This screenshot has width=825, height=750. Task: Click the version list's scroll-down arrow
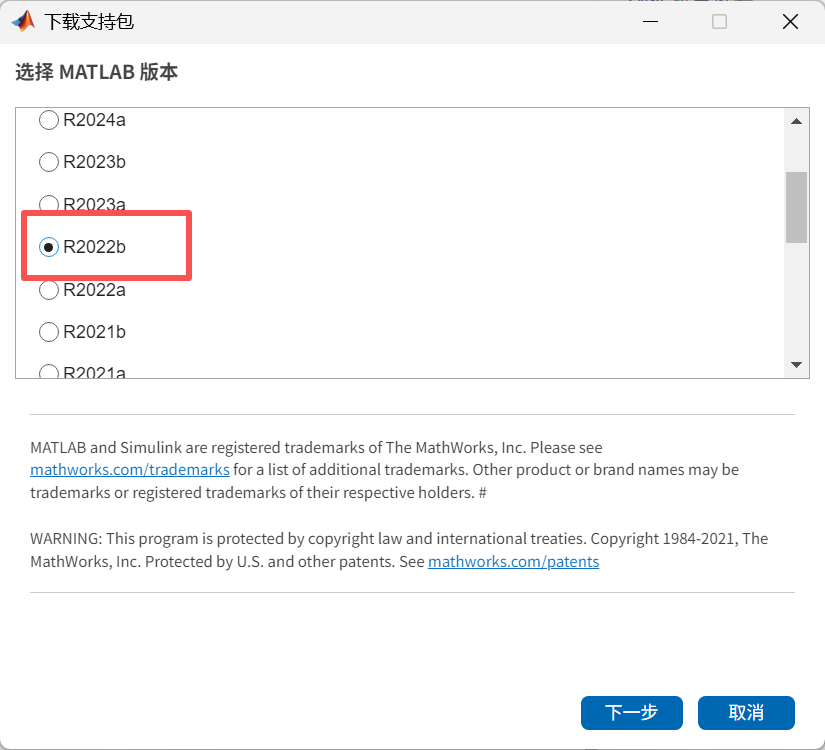(796, 365)
